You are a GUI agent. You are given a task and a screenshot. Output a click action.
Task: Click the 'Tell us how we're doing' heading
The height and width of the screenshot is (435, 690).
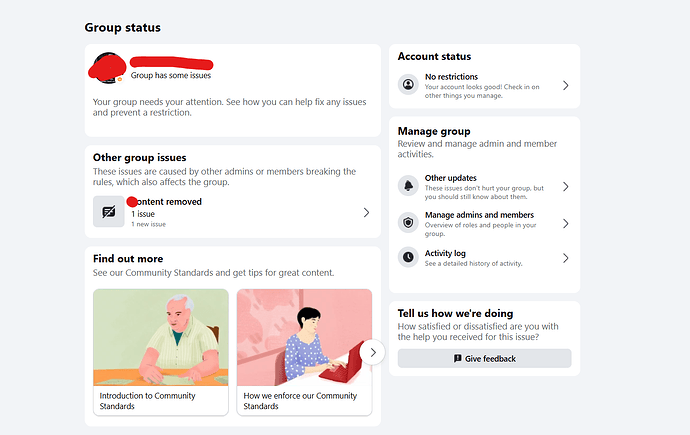point(455,313)
